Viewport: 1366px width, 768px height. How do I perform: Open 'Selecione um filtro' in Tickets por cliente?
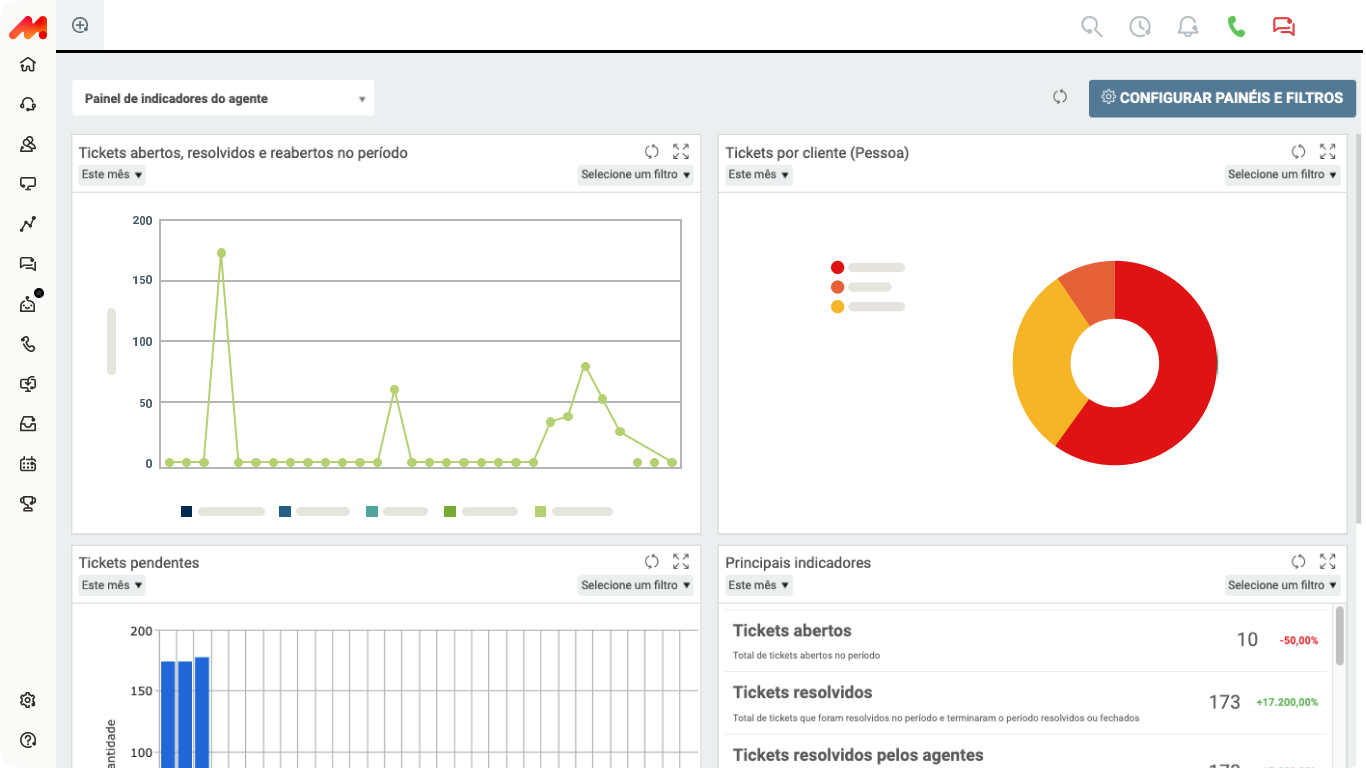[1282, 174]
